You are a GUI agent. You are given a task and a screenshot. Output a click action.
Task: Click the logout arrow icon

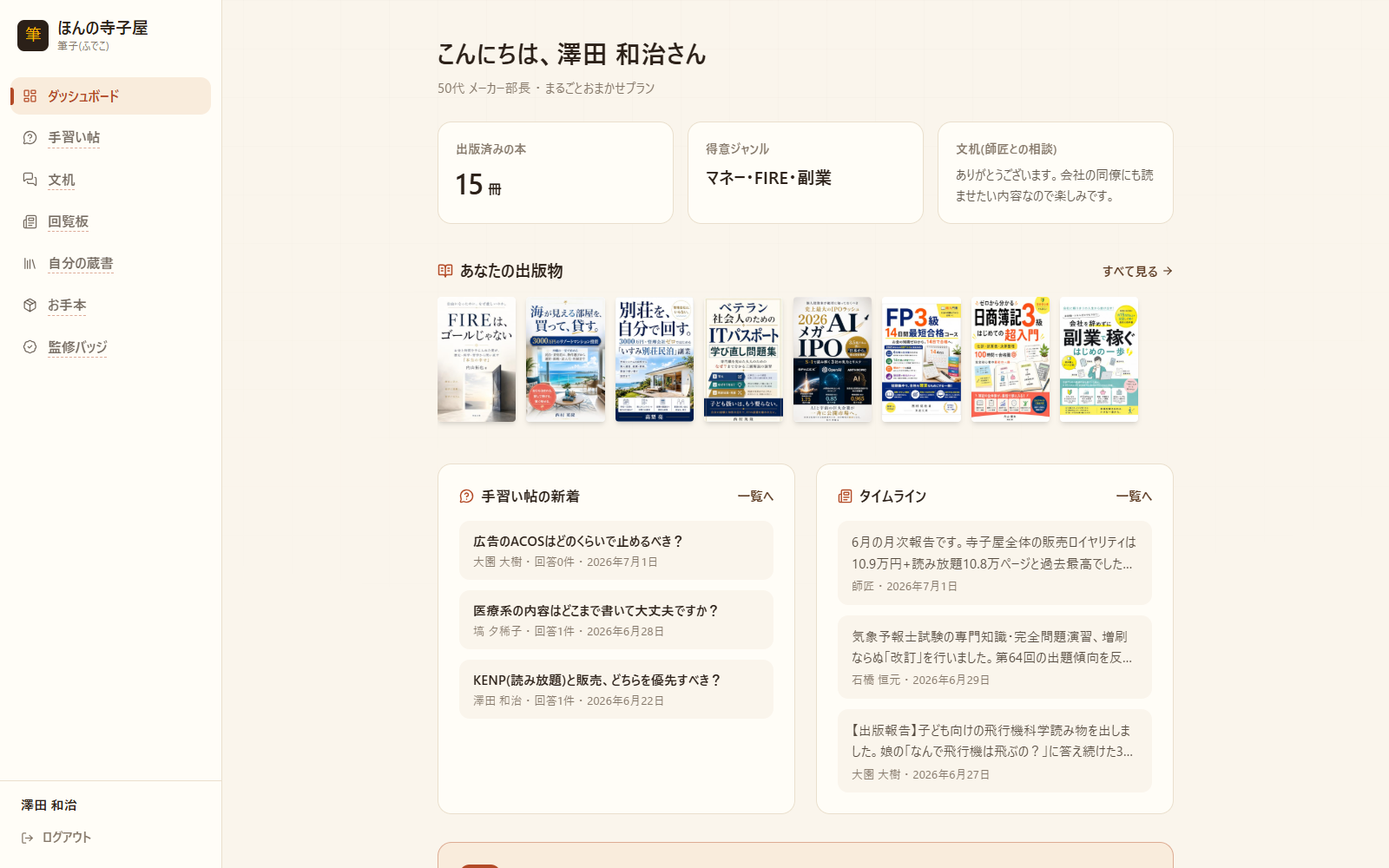pos(28,838)
